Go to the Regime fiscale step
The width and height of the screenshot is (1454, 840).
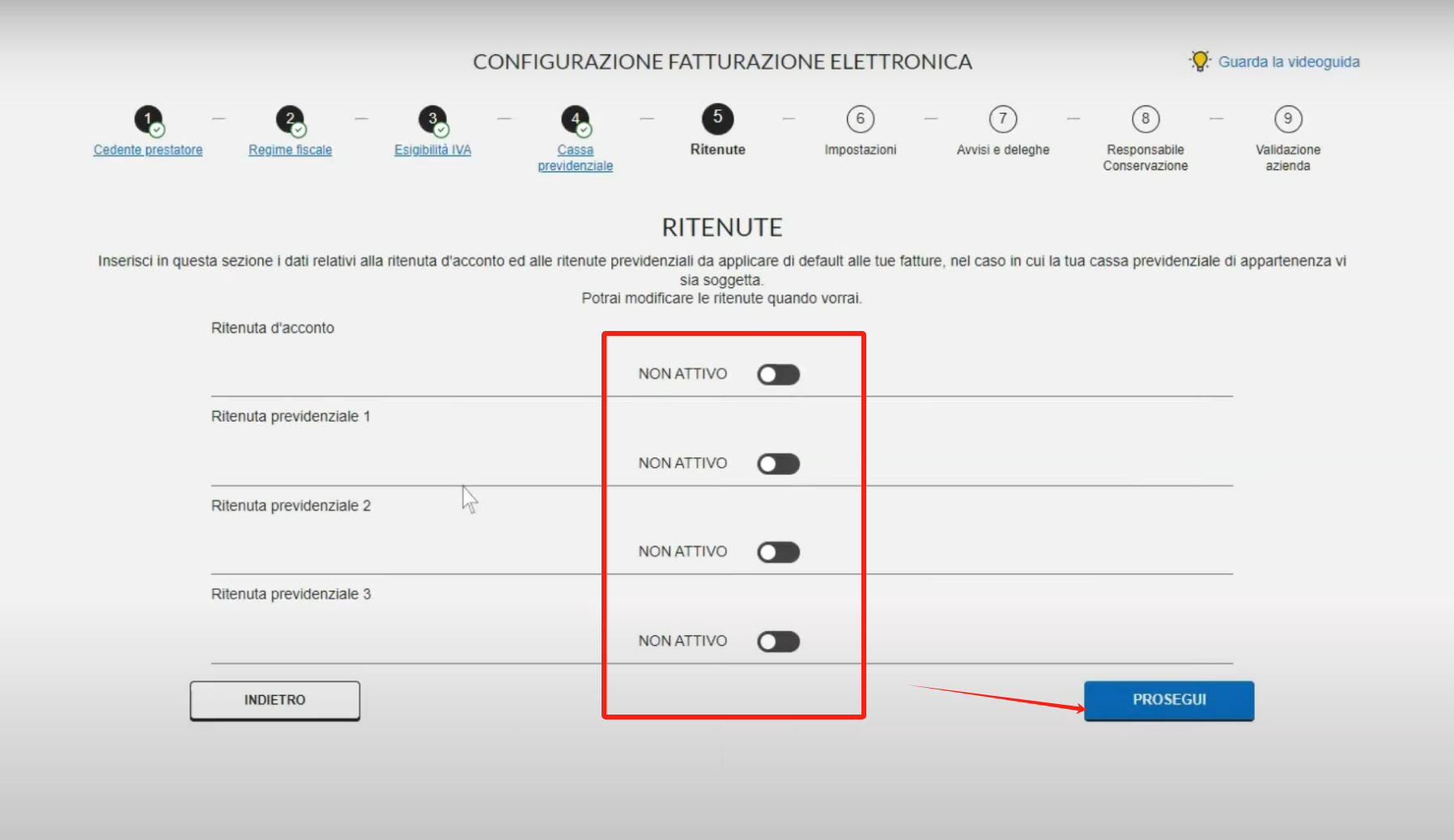pos(291,150)
